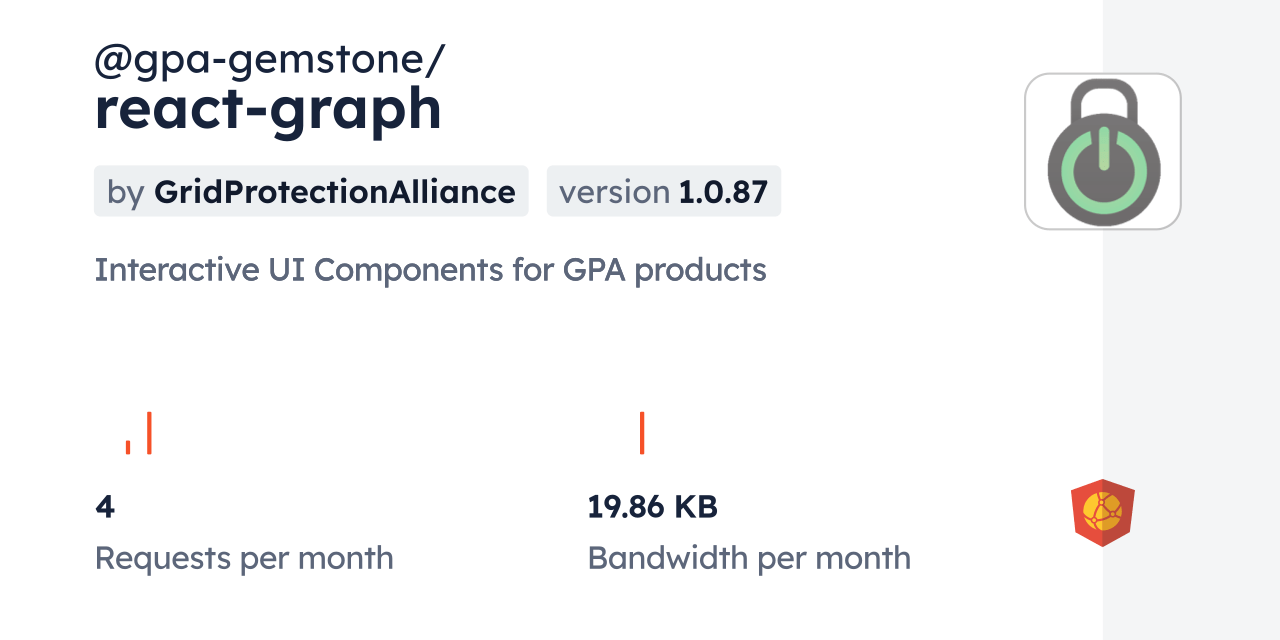1280x640 pixels.
Task: Click the red jsDelivr shield icon
Action: 1103,513
